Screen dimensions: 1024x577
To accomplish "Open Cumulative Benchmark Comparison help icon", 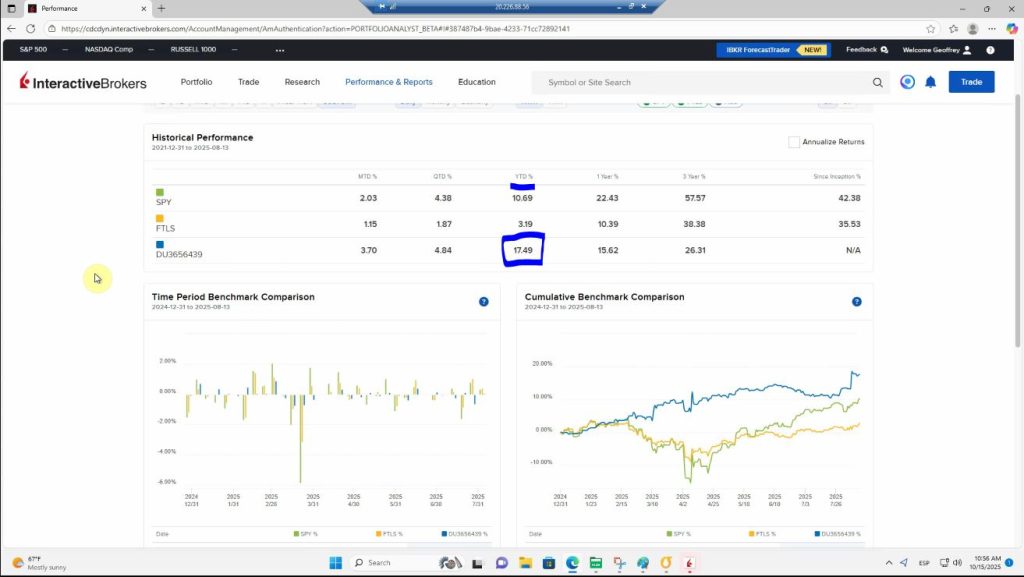I will (x=856, y=301).
